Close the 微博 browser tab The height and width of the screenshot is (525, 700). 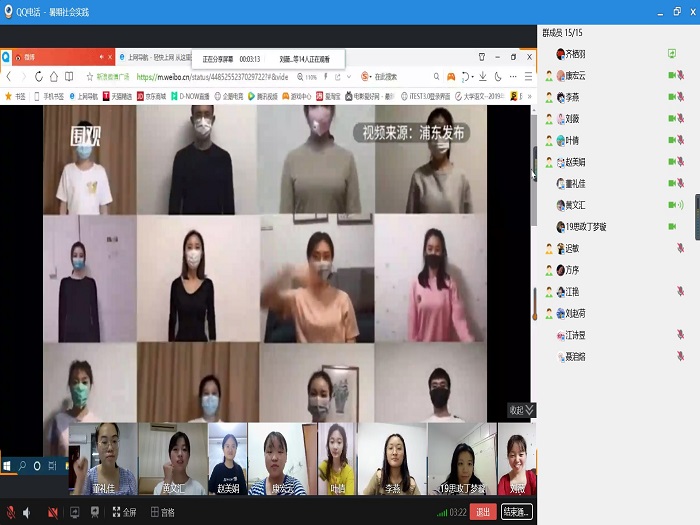point(110,57)
